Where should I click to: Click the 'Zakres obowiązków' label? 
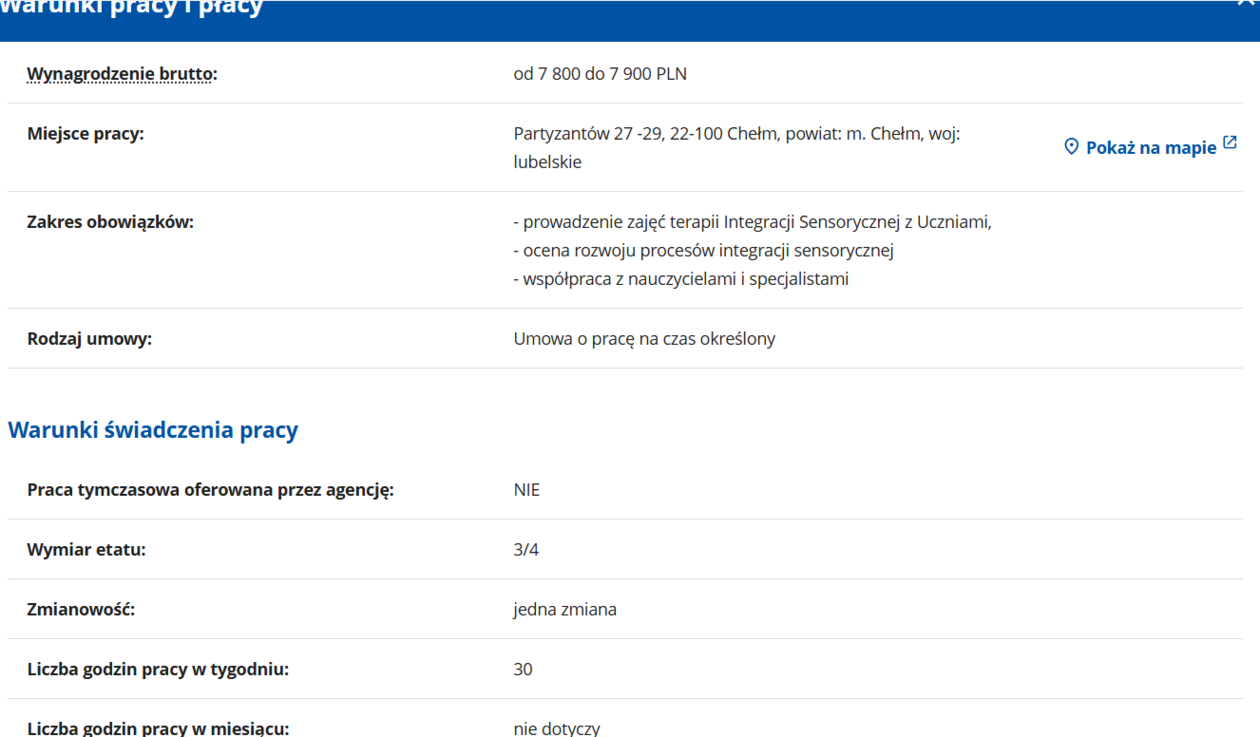point(110,222)
